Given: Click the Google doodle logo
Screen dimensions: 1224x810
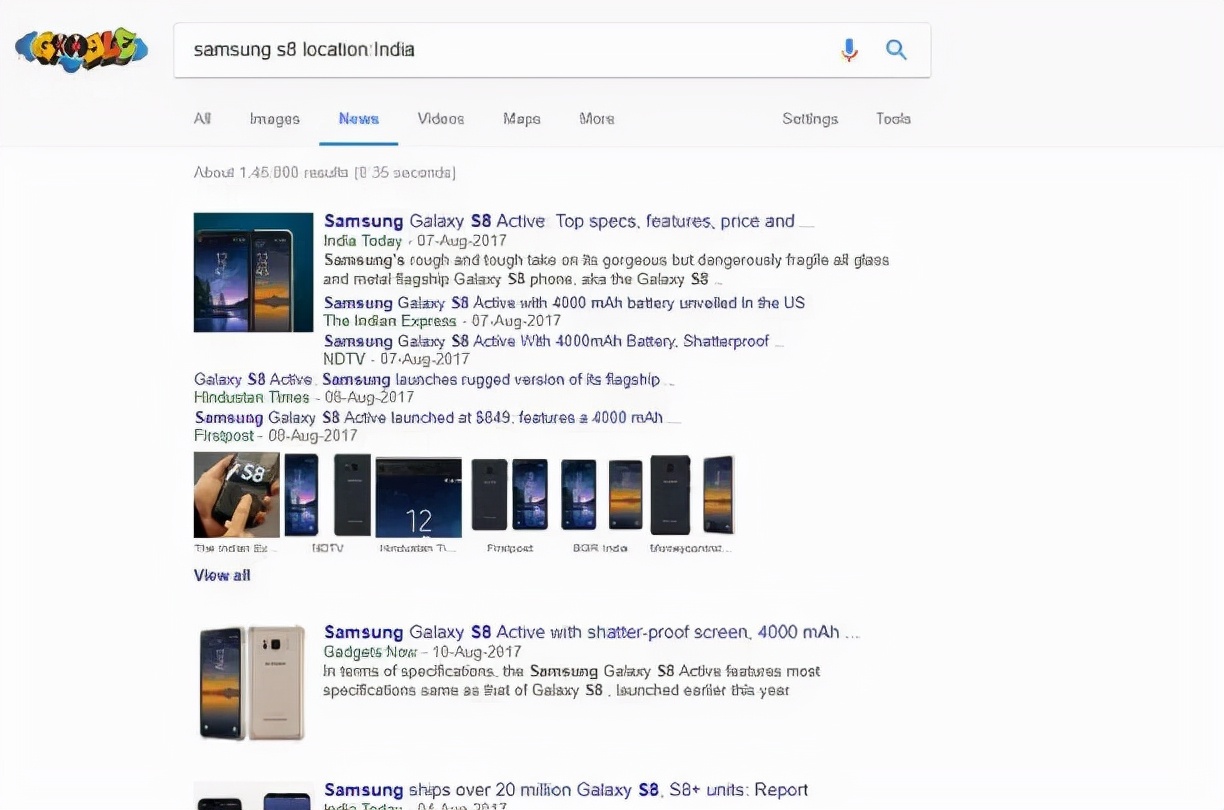Looking at the screenshot, I should [81, 50].
